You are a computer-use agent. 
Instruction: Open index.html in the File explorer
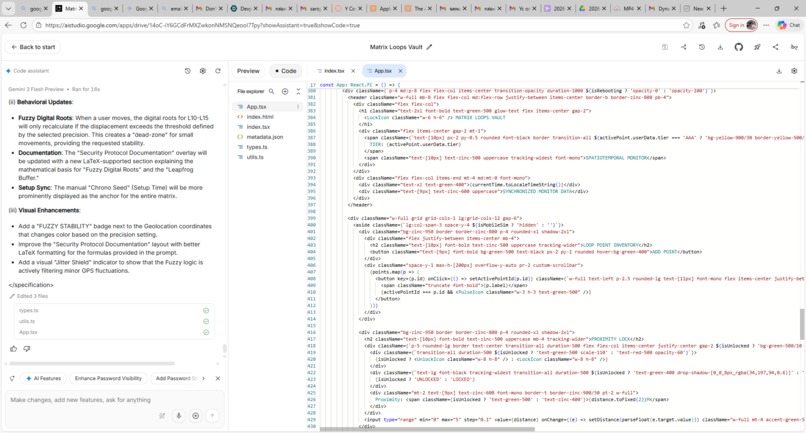tap(260, 117)
